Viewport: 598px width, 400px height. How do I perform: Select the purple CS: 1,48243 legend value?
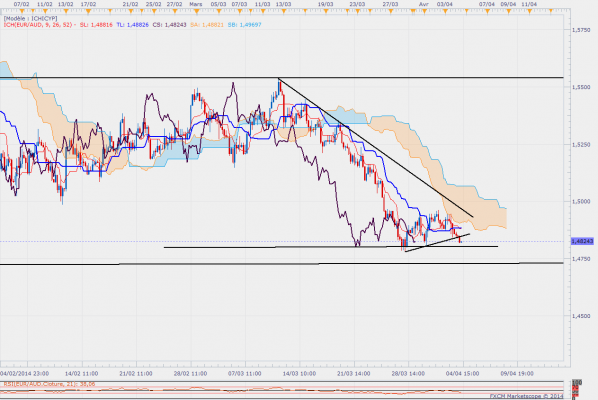click(x=169, y=25)
